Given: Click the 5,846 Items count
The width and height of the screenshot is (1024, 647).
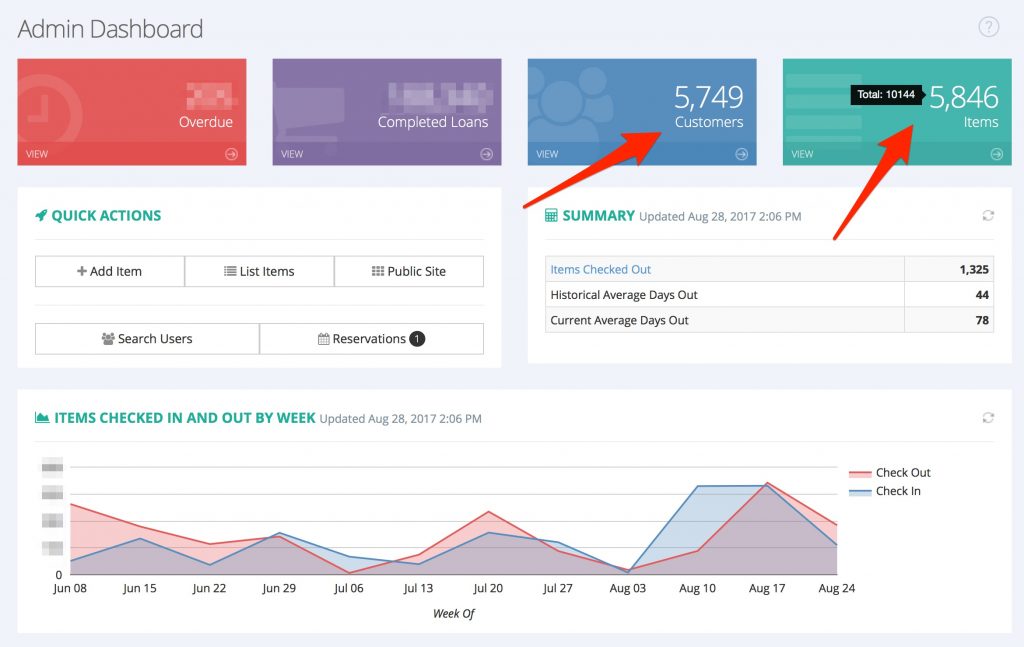Looking at the screenshot, I should 964,97.
